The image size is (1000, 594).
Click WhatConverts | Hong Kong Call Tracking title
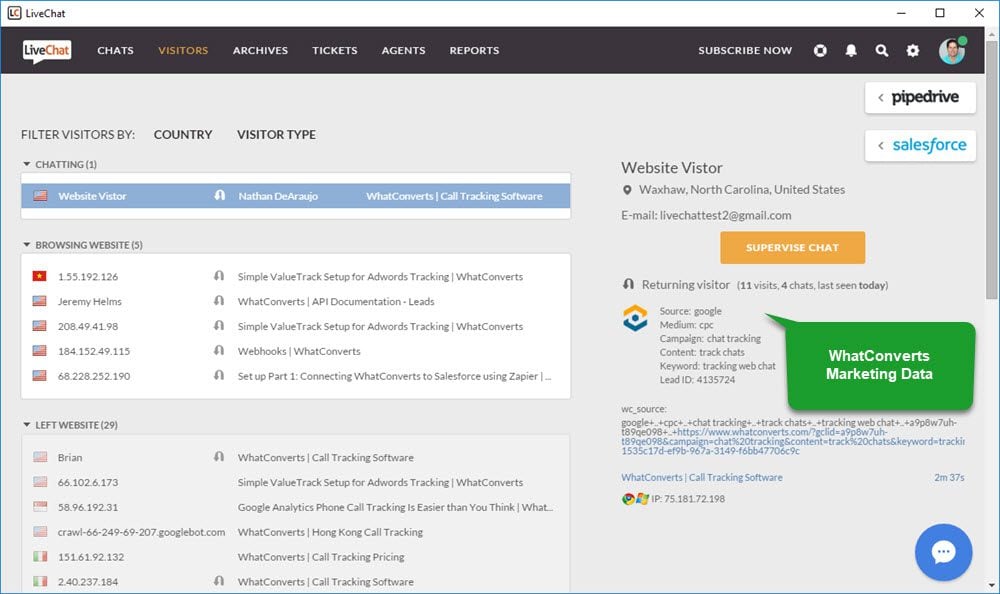[x=330, y=532]
